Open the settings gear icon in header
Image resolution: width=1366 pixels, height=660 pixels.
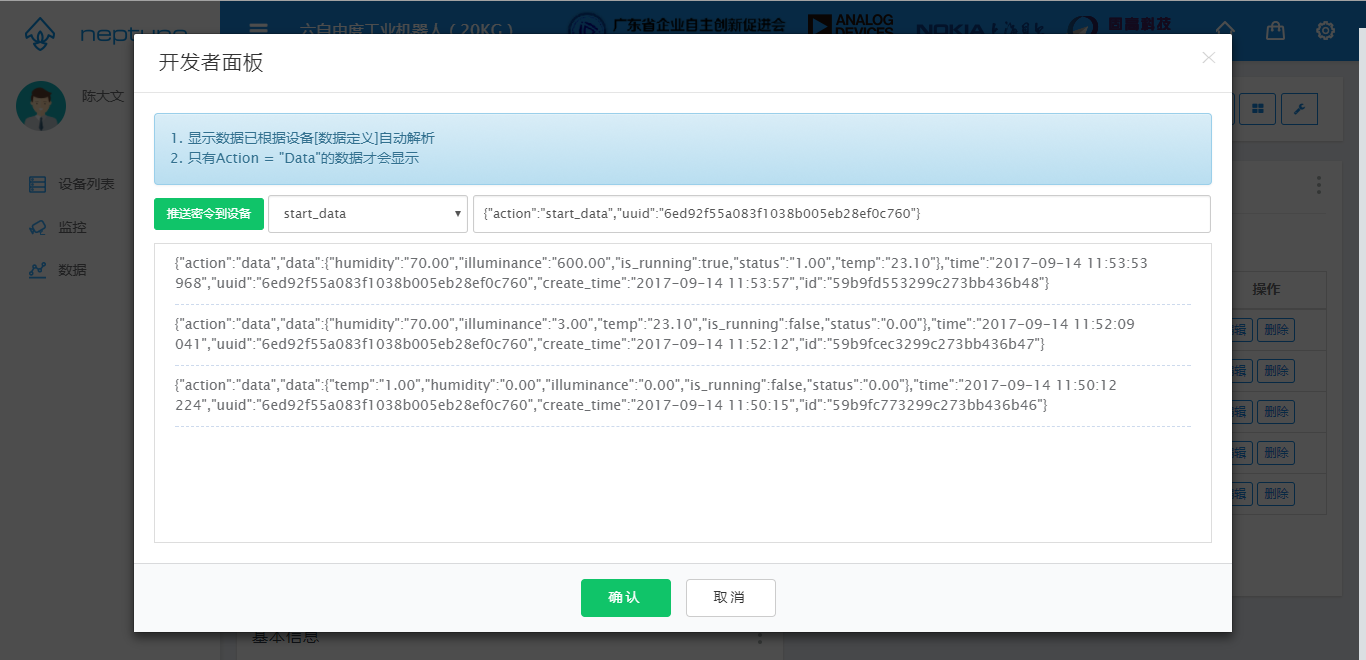(x=1325, y=31)
